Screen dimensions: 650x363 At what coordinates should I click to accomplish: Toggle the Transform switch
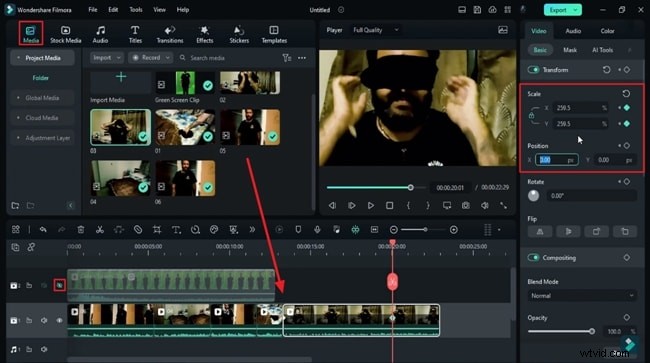coord(534,70)
